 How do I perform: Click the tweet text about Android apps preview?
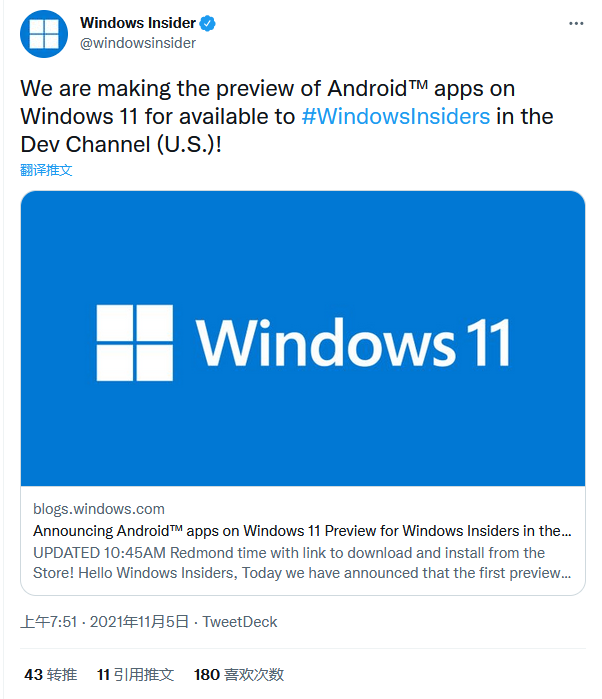pyautogui.click(x=287, y=116)
